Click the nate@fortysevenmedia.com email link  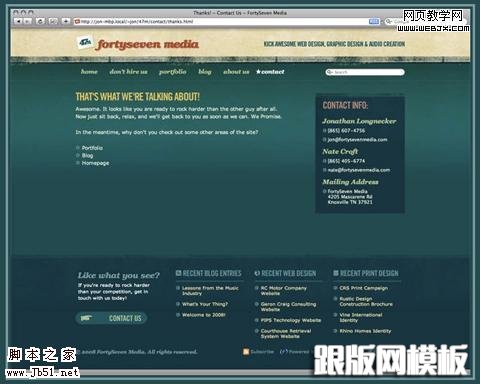click(x=359, y=170)
